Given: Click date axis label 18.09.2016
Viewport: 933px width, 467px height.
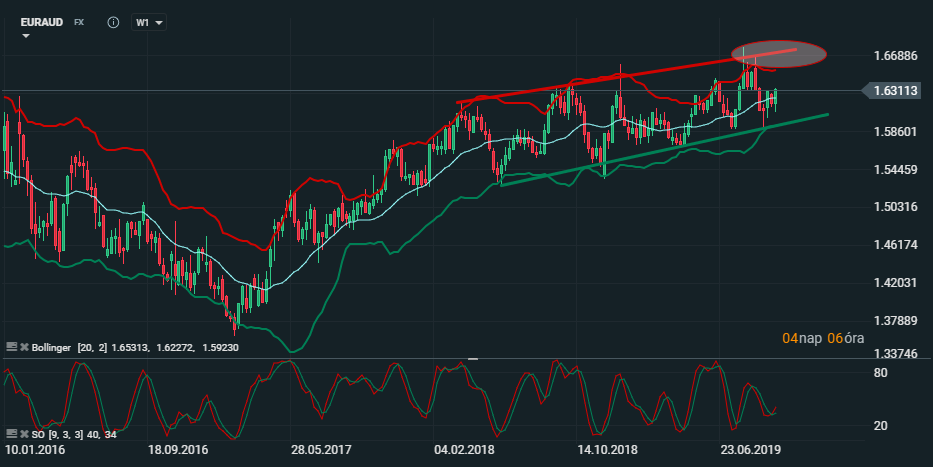Looking at the screenshot, I should point(178,450).
